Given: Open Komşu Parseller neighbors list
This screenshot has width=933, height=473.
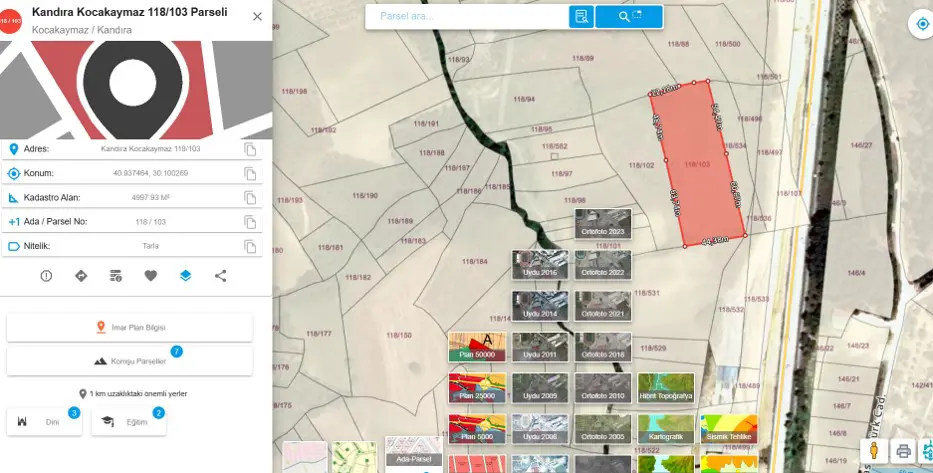Looking at the screenshot, I should pos(130,361).
